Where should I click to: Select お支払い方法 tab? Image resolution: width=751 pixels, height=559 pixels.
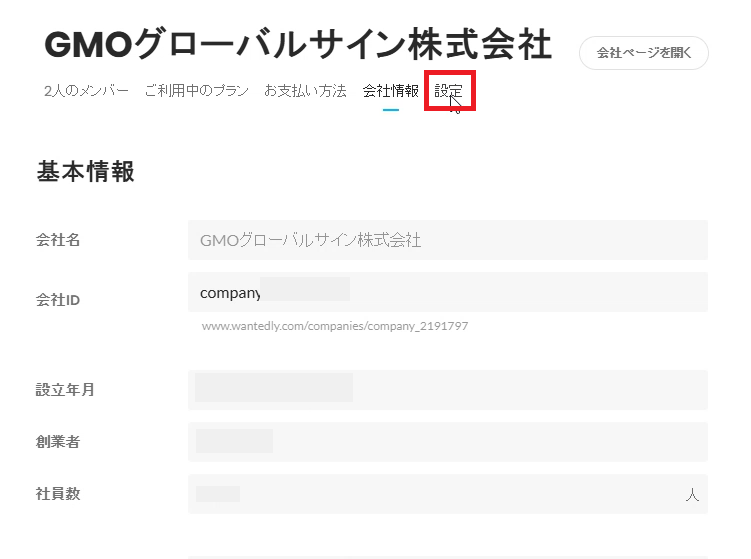tap(306, 91)
